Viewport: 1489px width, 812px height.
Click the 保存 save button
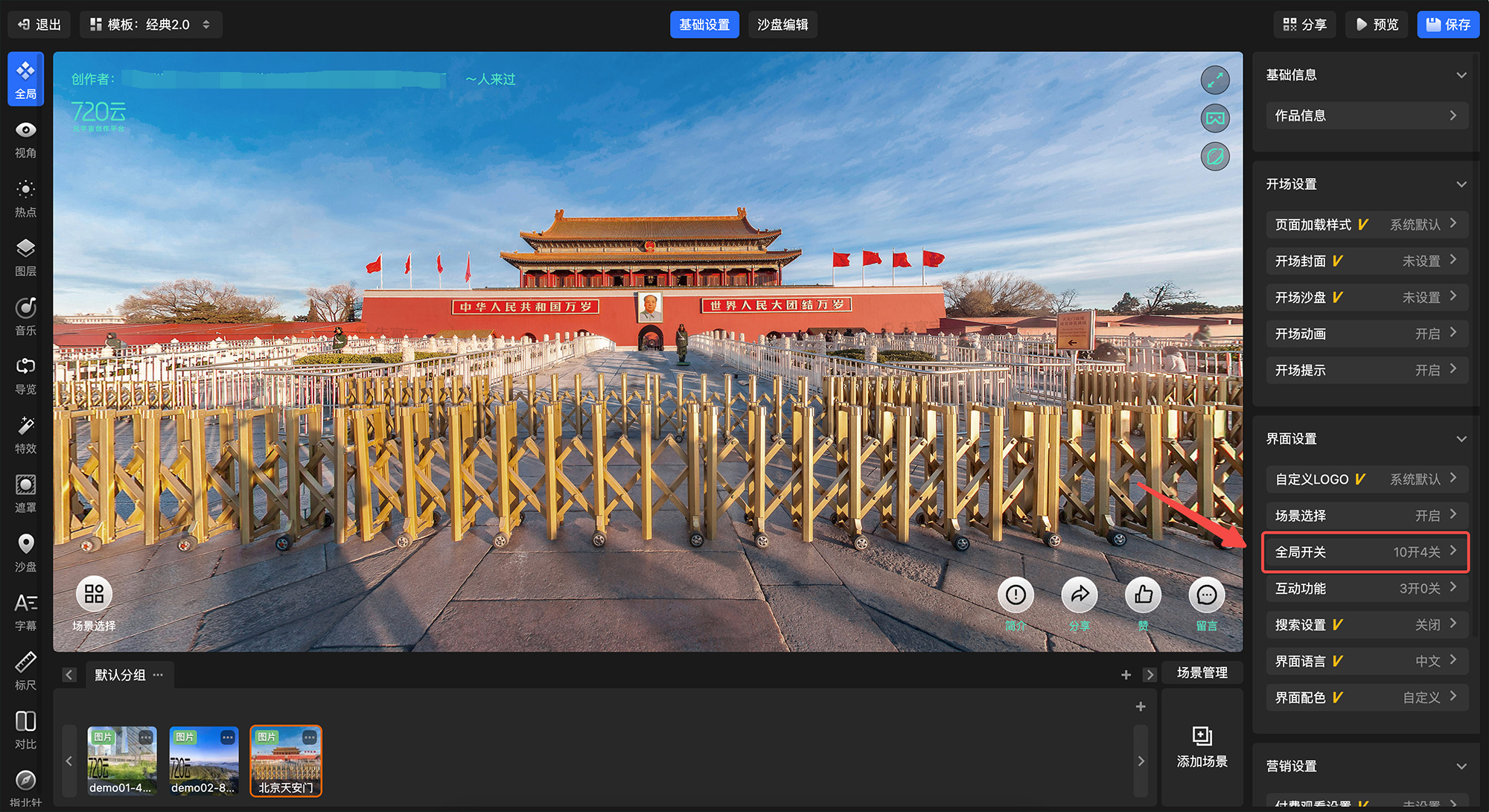(1447, 25)
